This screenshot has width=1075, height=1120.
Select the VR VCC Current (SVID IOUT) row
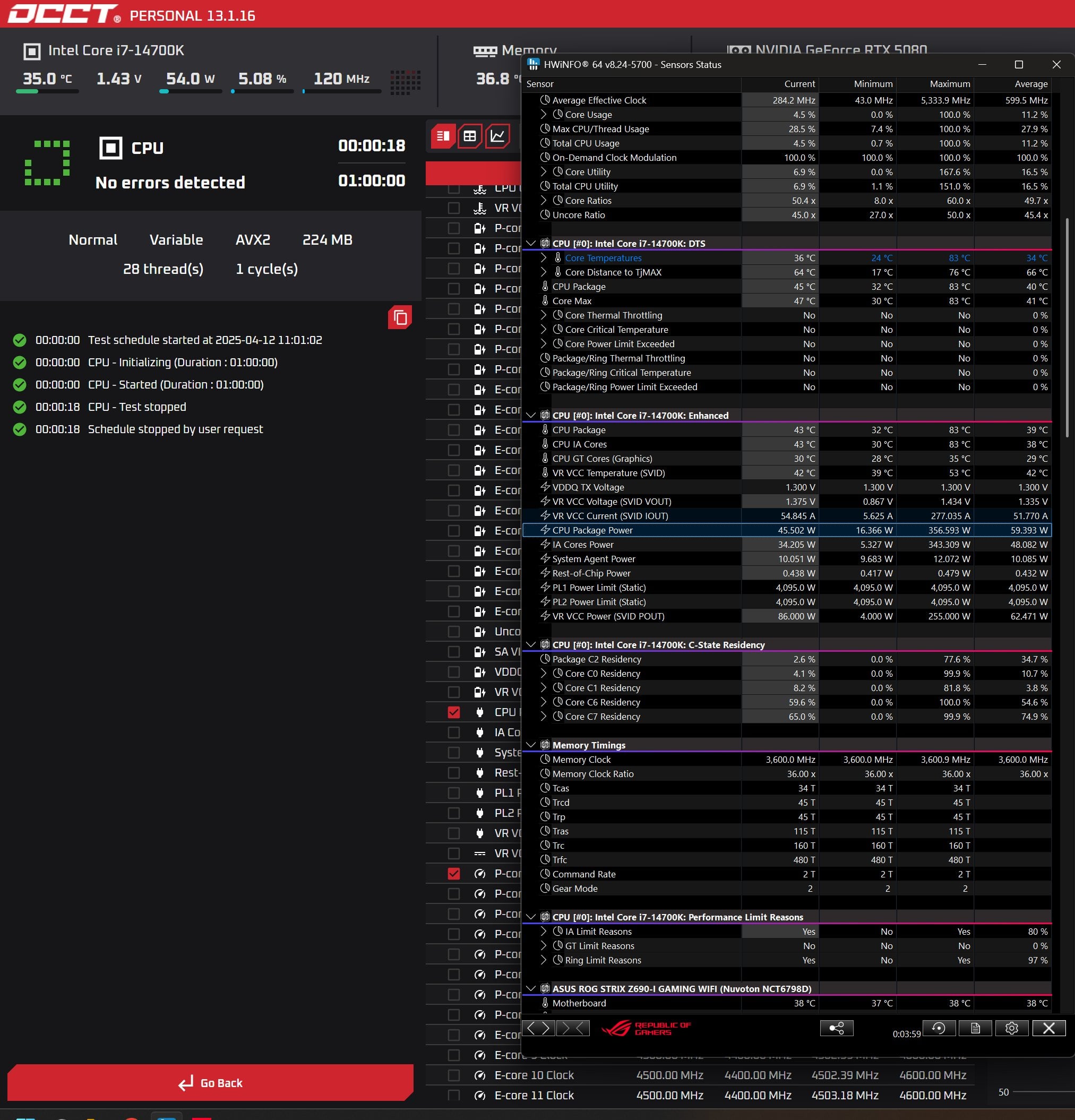coord(787,515)
